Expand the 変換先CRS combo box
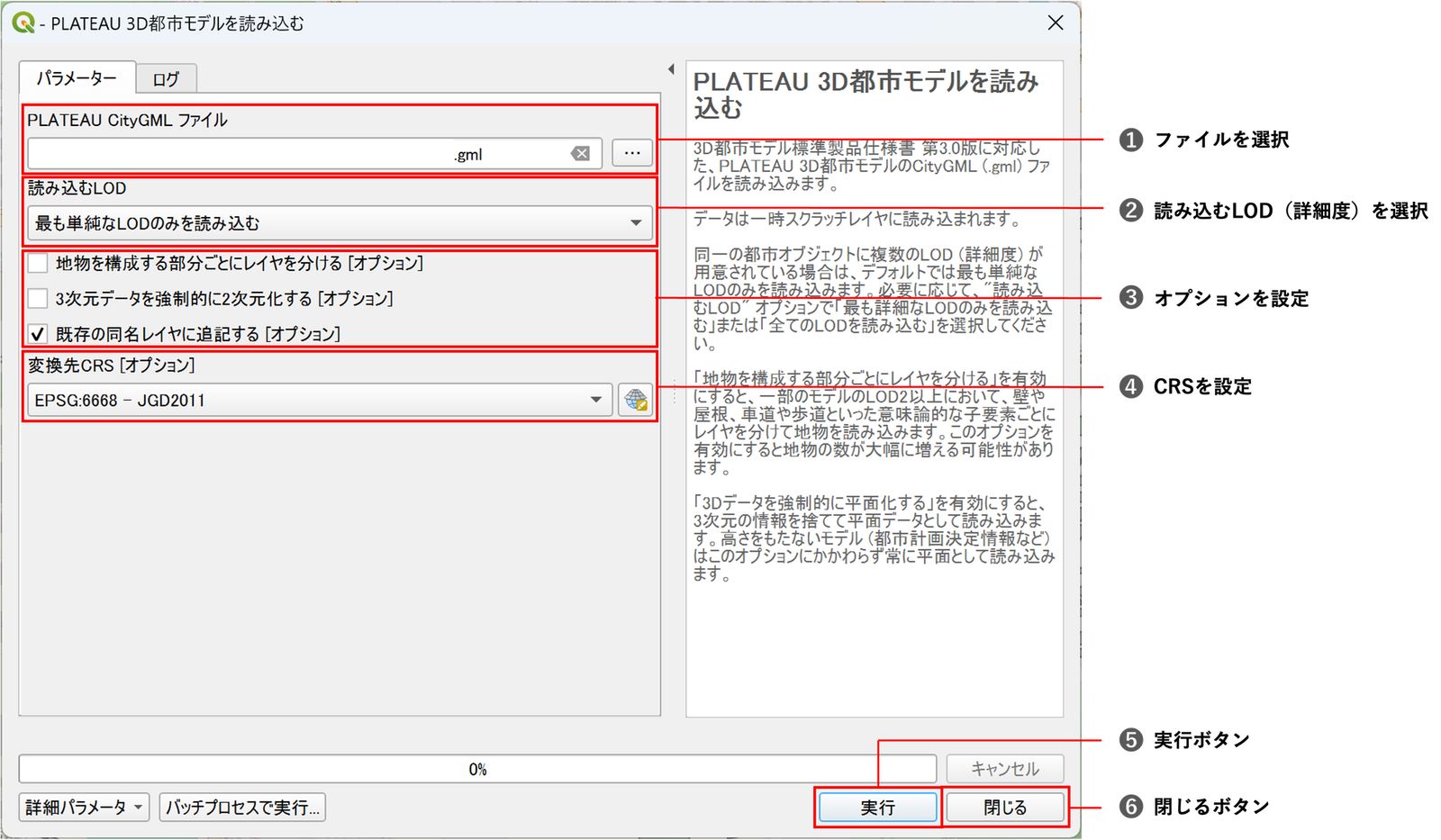This screenshot has width=1441, height=840. 320,400
